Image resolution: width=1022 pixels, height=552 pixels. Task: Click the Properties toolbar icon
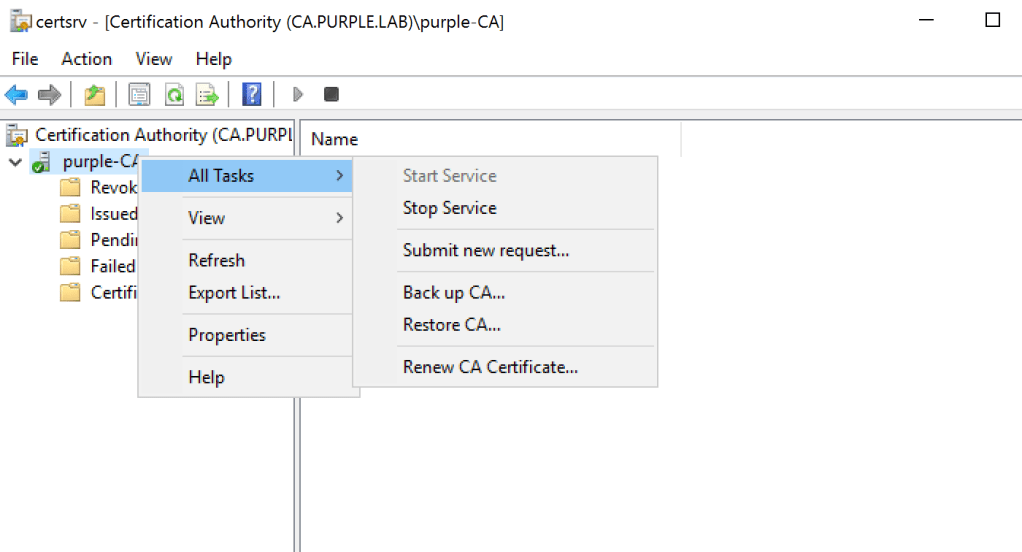coord(139,94)
